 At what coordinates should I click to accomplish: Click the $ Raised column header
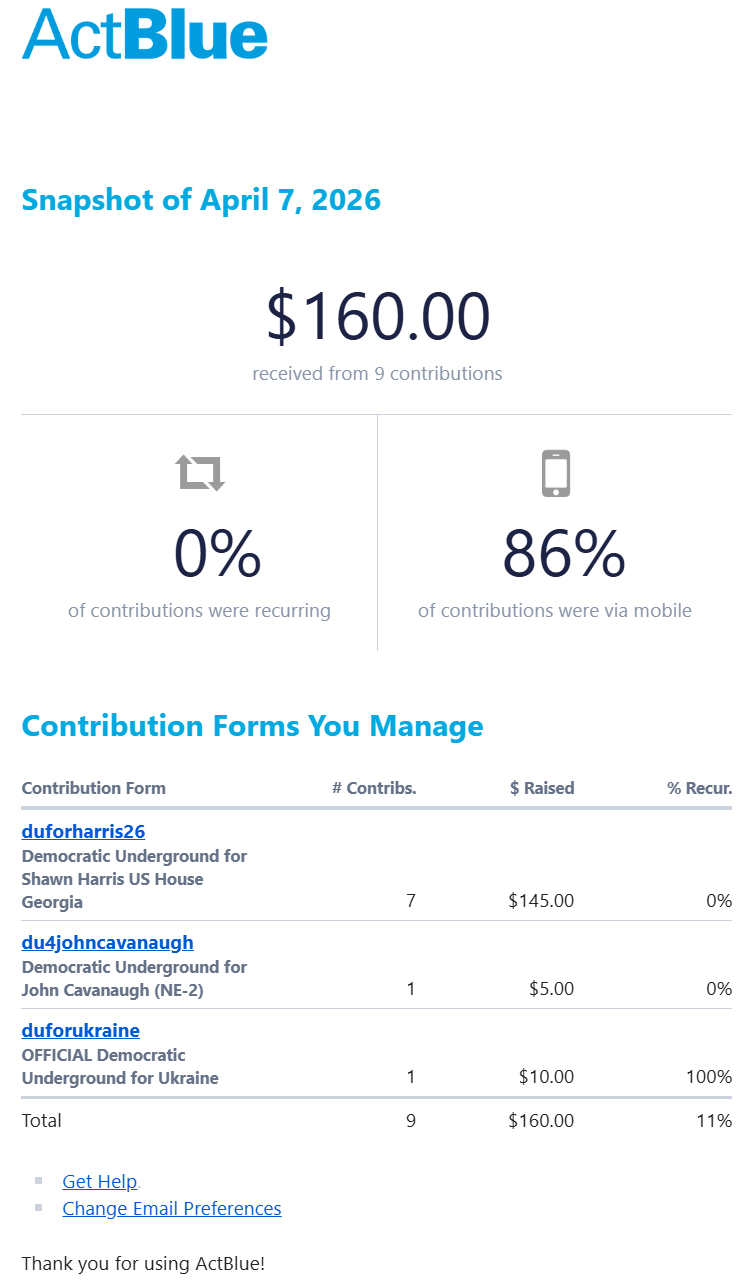(x=542, y=788)
